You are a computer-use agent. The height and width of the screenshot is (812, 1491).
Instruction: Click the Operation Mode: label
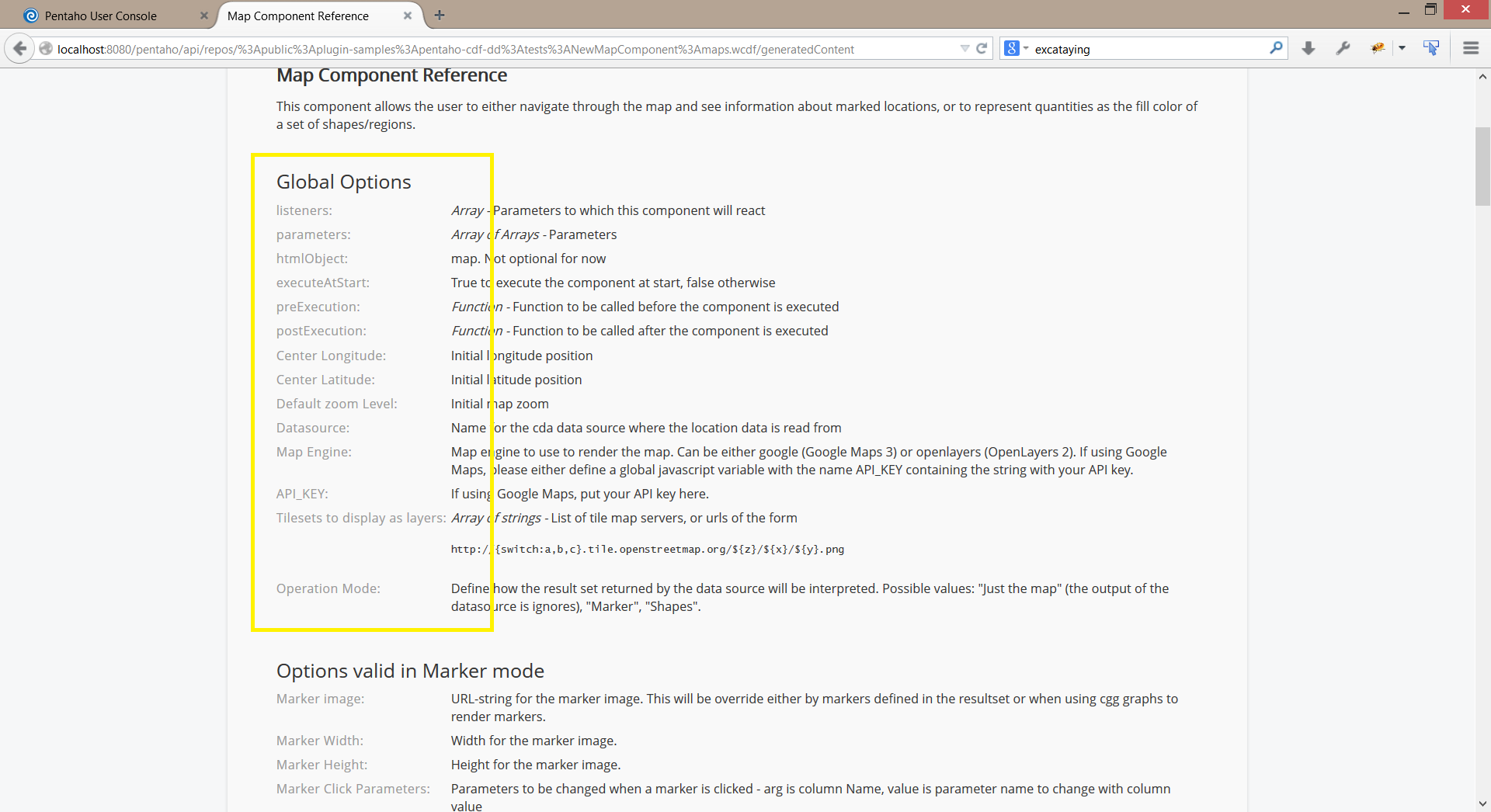(x=328, y=588)
